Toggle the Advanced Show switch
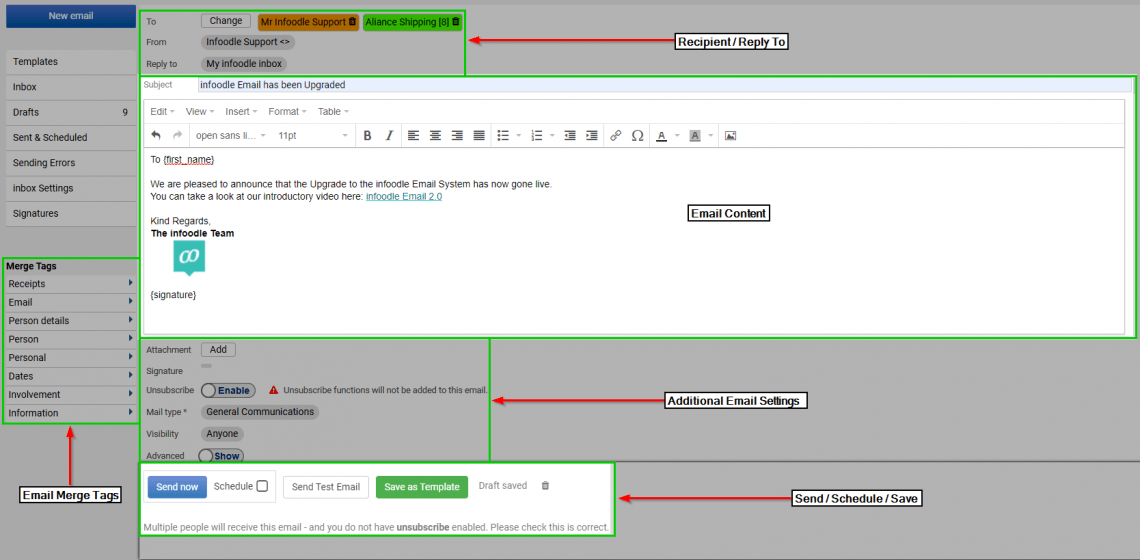This screenshot has height=560, width=1140. coord(221,456)
